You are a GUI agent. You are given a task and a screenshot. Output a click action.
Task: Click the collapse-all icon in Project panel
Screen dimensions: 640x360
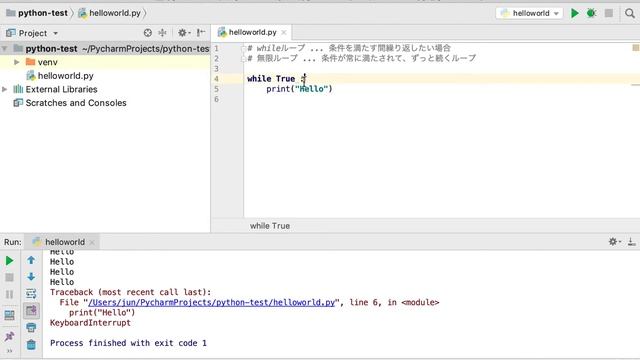coord(162,33)
